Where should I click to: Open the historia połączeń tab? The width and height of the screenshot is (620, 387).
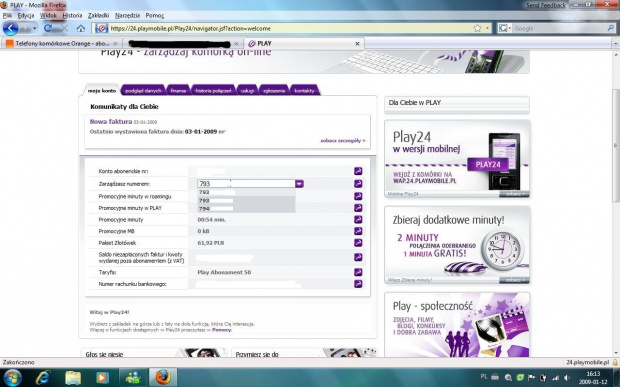tap(213, 91)
